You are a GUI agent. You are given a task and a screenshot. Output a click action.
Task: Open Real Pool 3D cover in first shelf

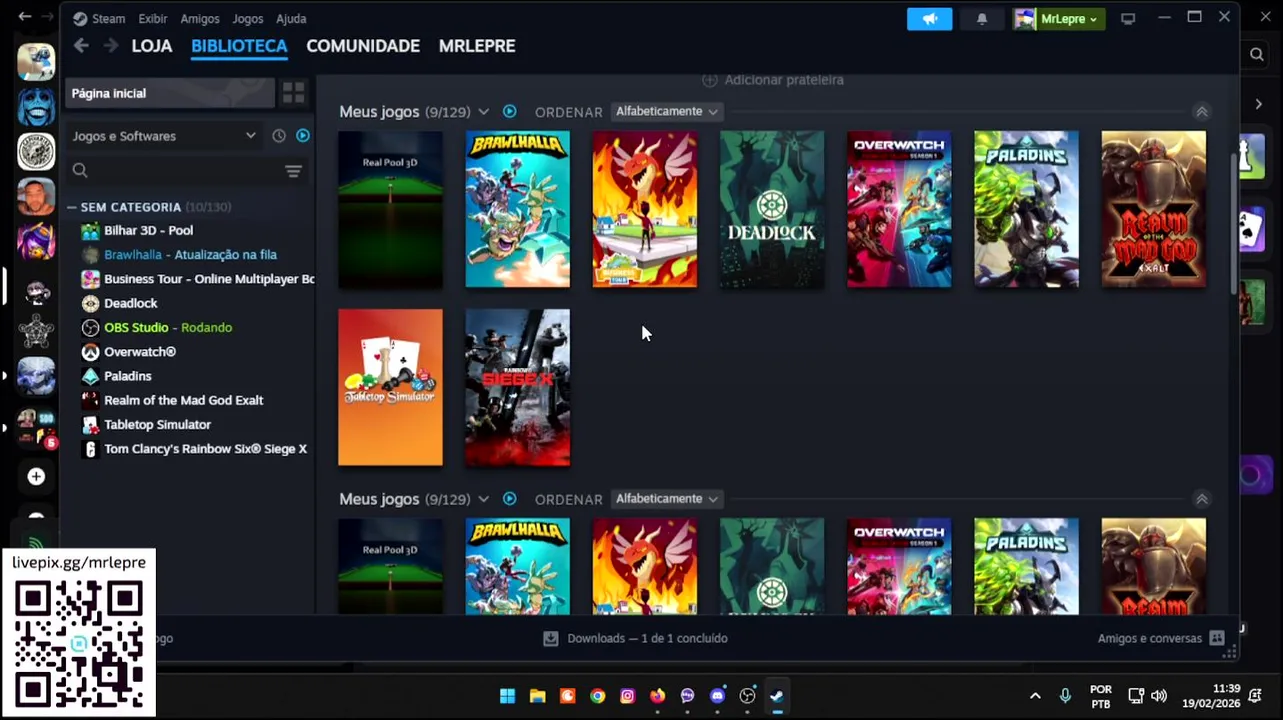(390, 209)
